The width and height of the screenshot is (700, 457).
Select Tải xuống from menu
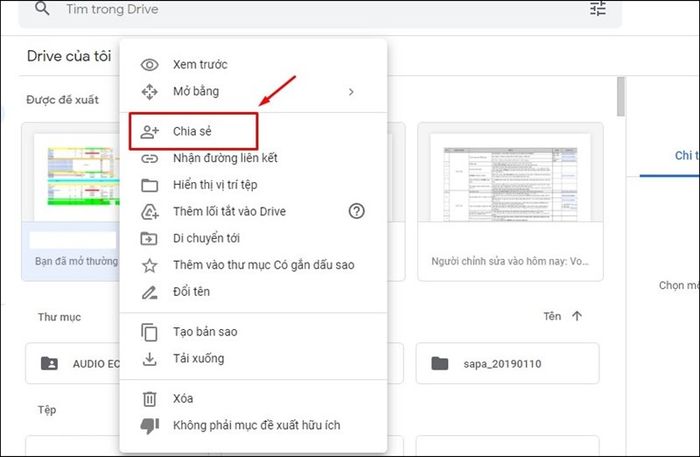[253, 359]
